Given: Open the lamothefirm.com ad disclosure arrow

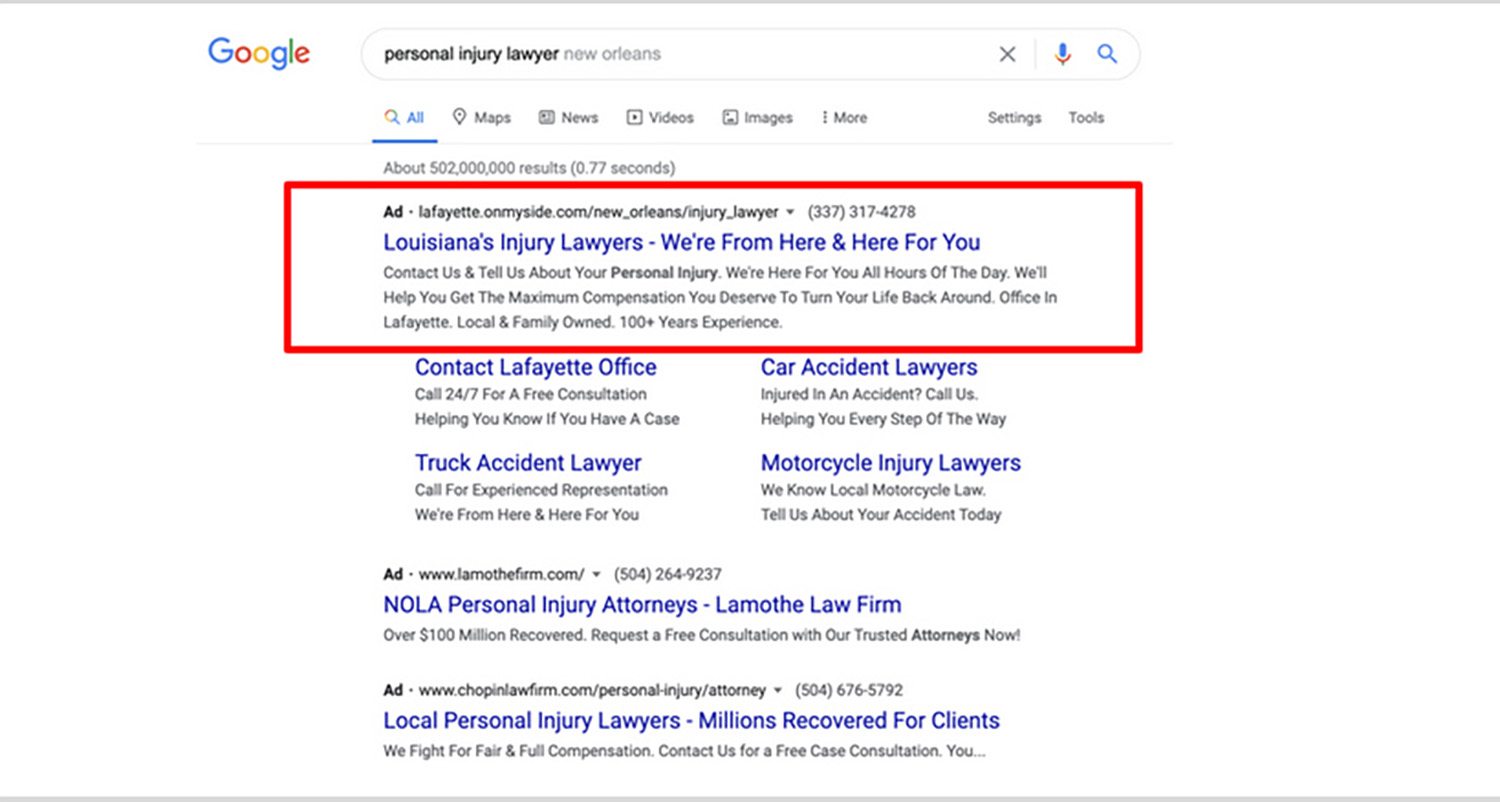Looking at the screenshot, I should tap(597, 574).
